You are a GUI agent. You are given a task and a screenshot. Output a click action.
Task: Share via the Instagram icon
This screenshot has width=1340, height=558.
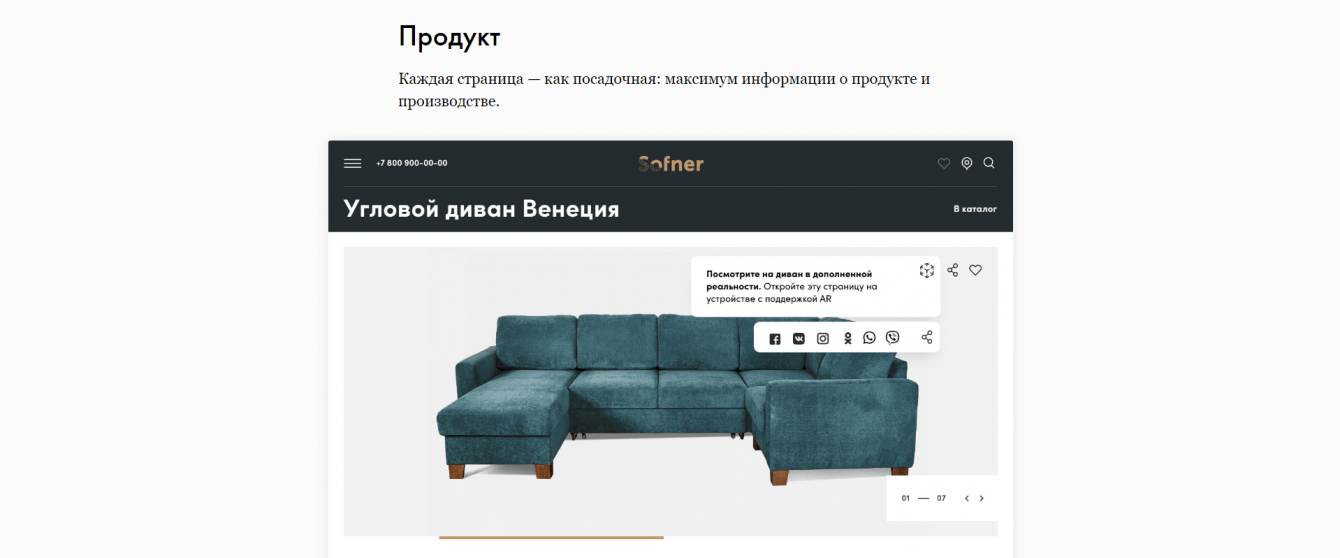click(x=823, y=339)
